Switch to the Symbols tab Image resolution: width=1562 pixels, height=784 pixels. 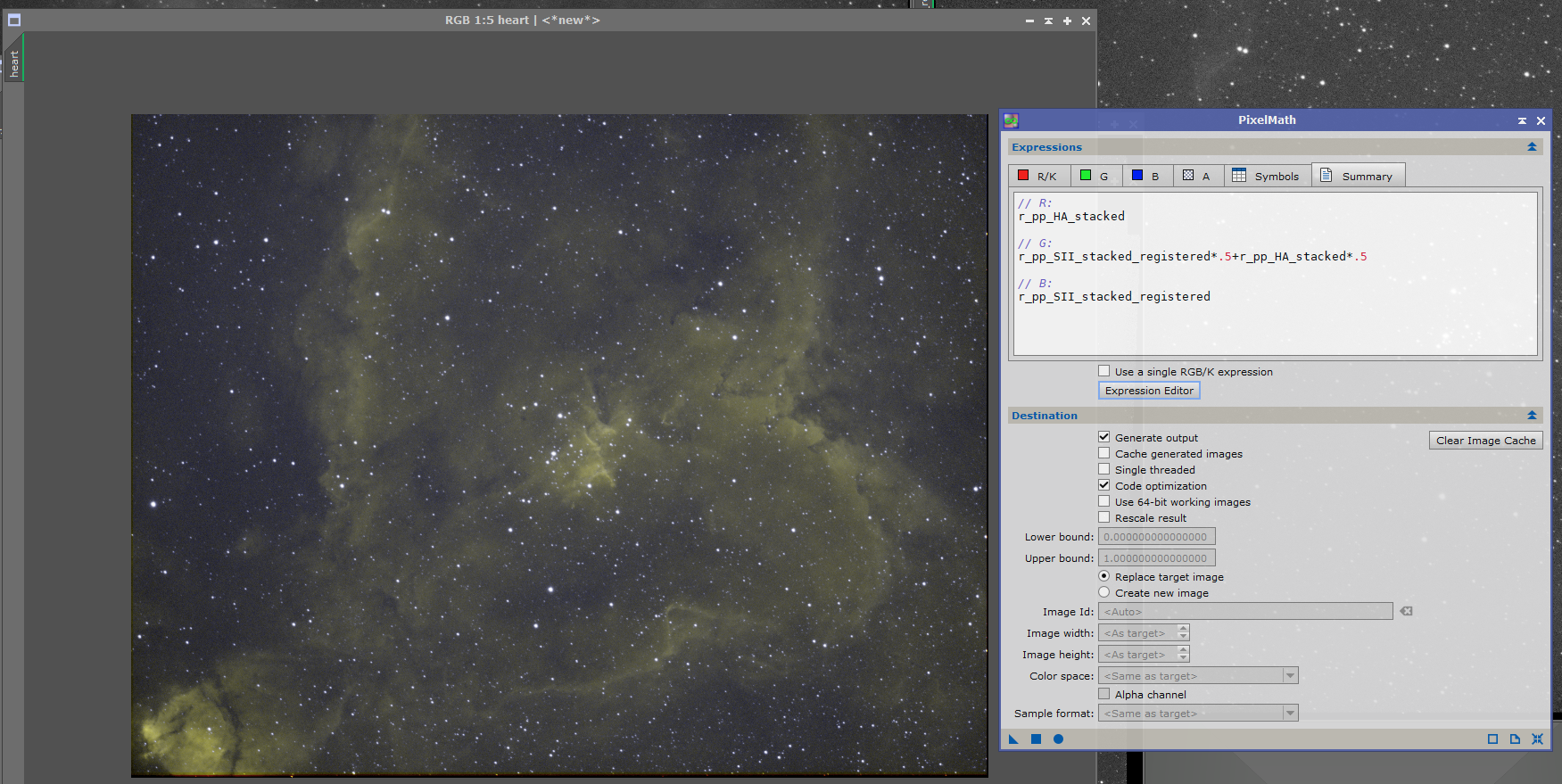pos(1266,176)
